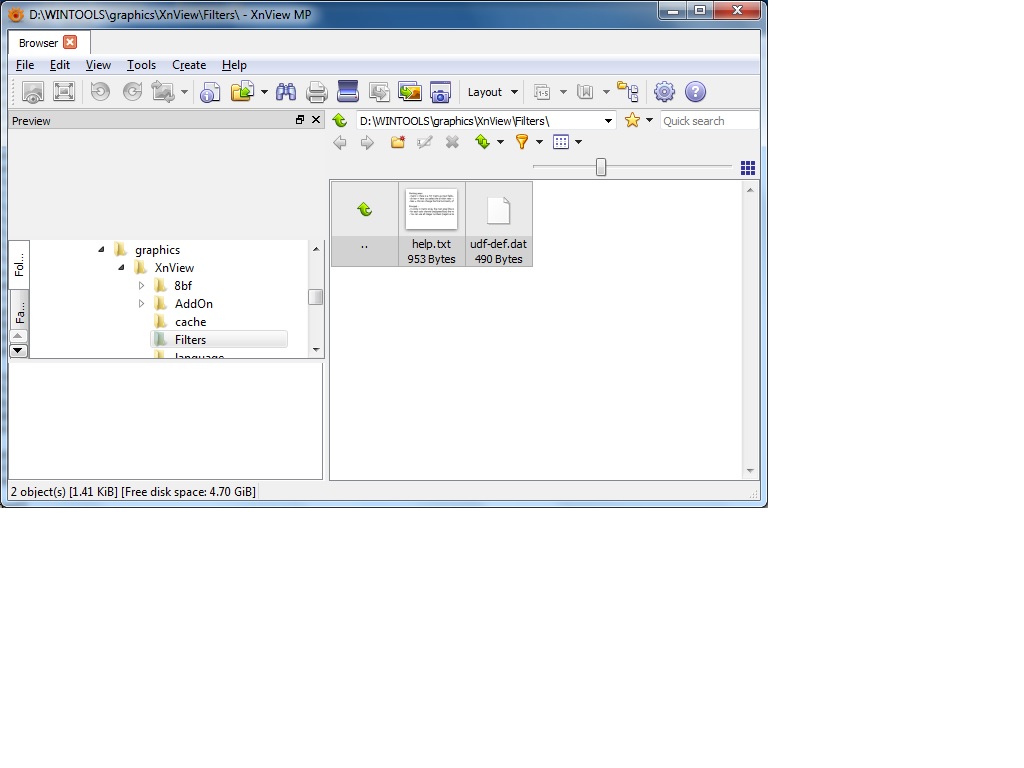This screenshot has width=1024, height=768.
Task: Close the Browser tab with red X
Action: tap(70, 42)
